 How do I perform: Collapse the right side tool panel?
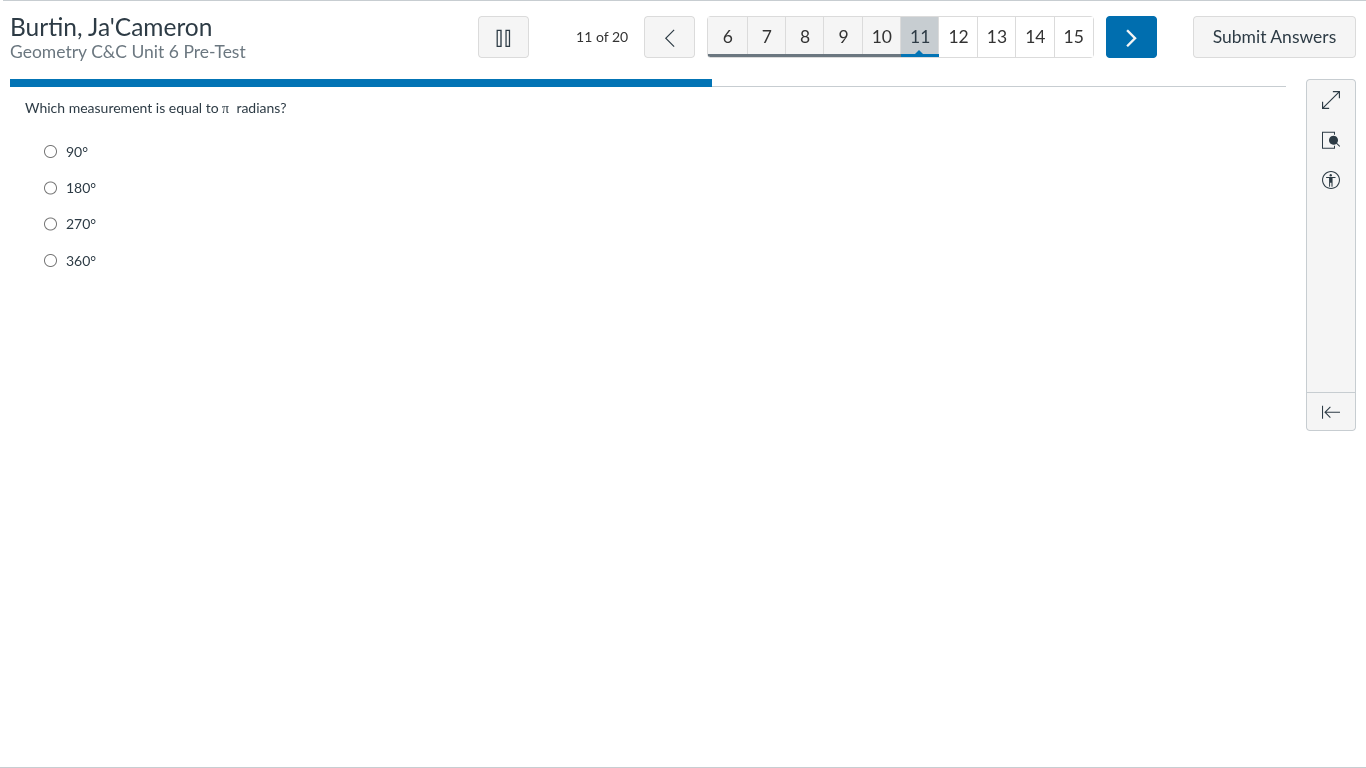1330,412
